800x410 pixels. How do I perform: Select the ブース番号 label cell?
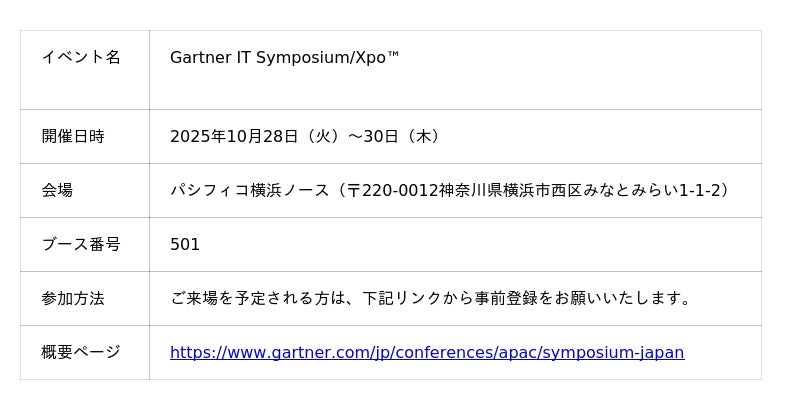(x=81, y=244)
